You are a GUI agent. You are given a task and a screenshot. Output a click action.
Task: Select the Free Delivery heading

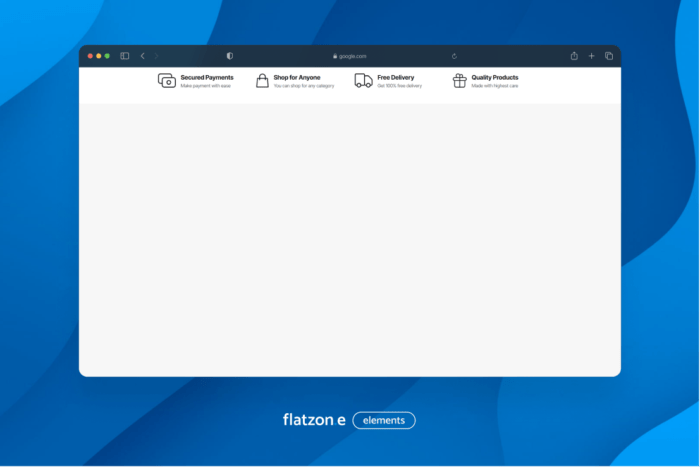tap(395, 77)
